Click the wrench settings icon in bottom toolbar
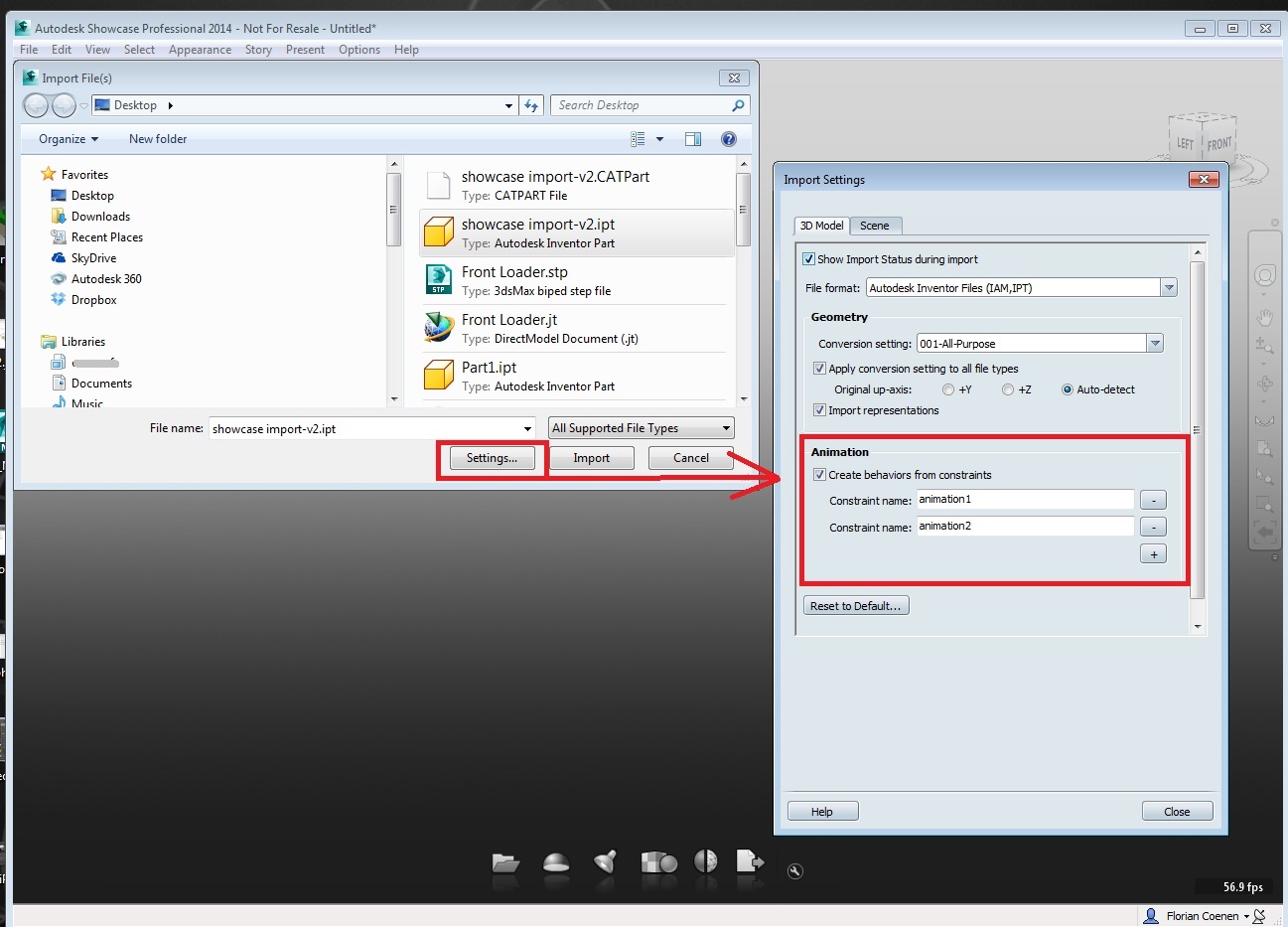The width and height of the screenshot is (1288, 927). [x=794, y=871]
